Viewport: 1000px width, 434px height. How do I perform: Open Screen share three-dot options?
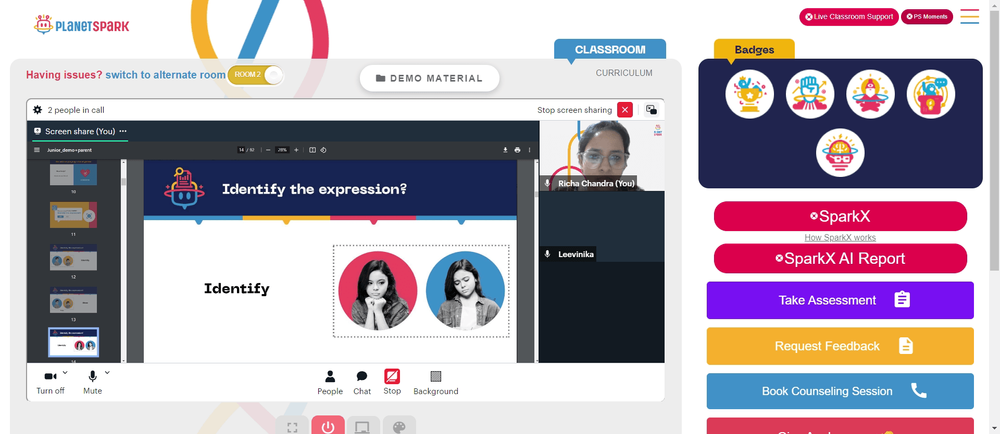(x=123, y=131)
